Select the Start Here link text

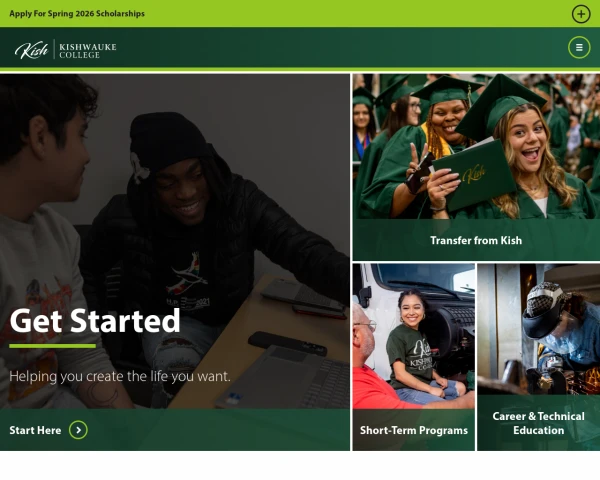click(x=35, y=430)
